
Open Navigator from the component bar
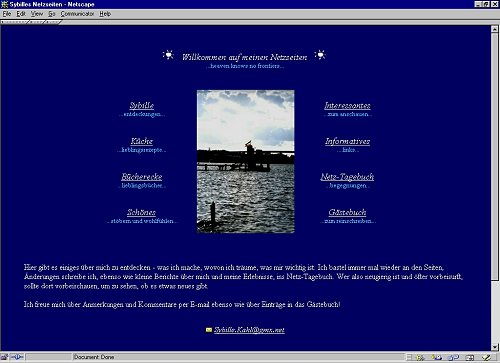tap(420, 358)
